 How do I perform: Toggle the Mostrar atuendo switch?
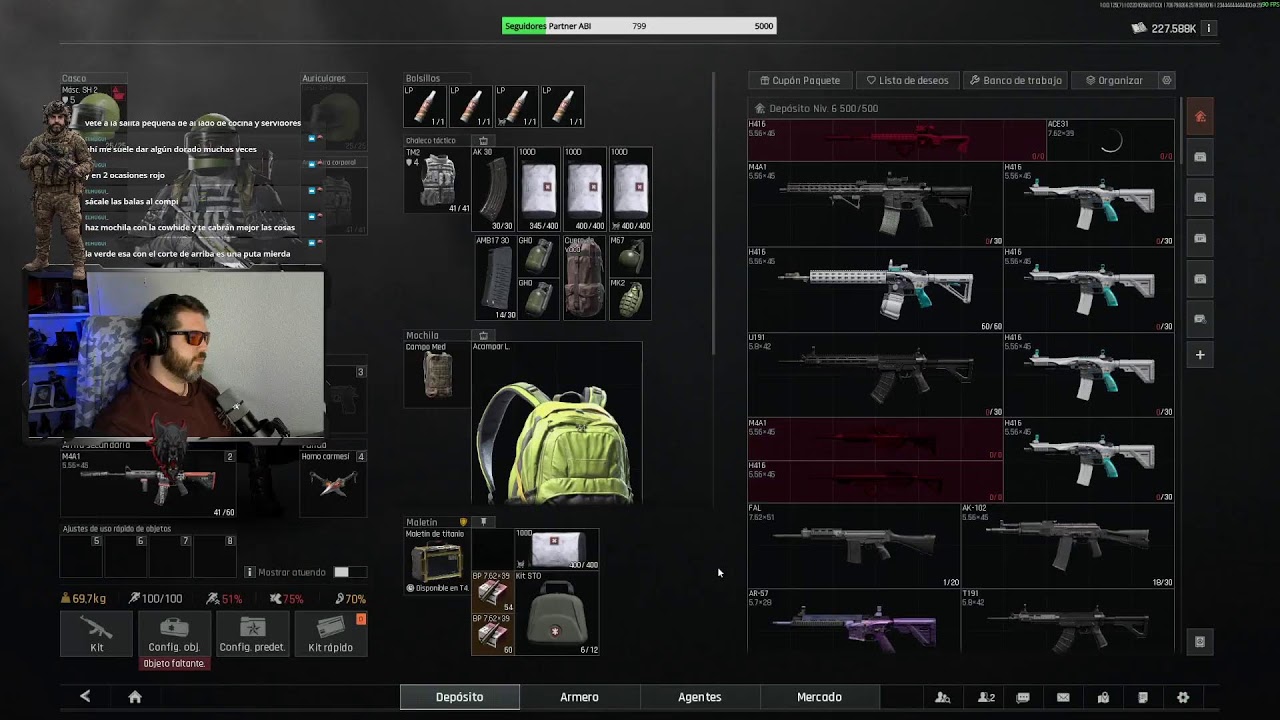pos(349,572)
